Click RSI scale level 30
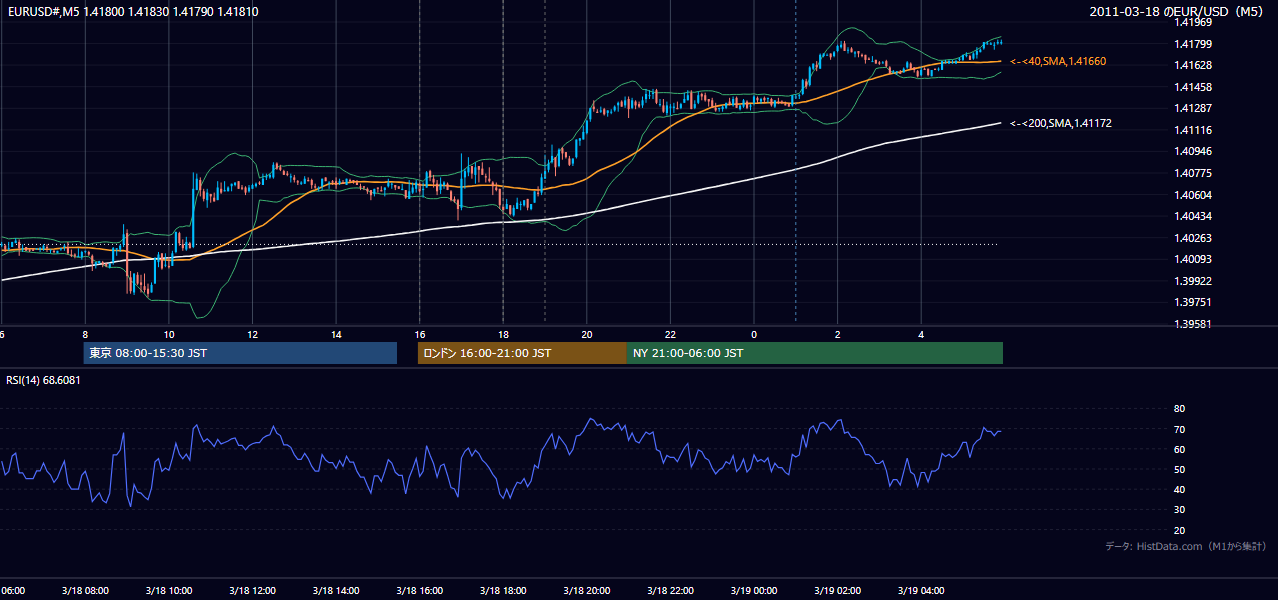1278x600 pixels. 1179,510
